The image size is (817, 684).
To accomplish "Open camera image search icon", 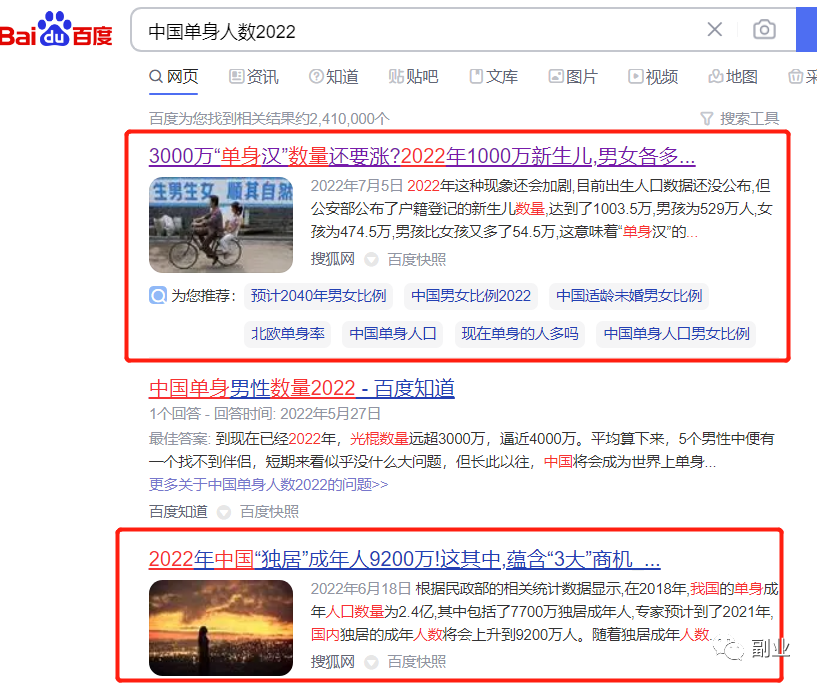I will pyautogui.click(x=764, y=30).
